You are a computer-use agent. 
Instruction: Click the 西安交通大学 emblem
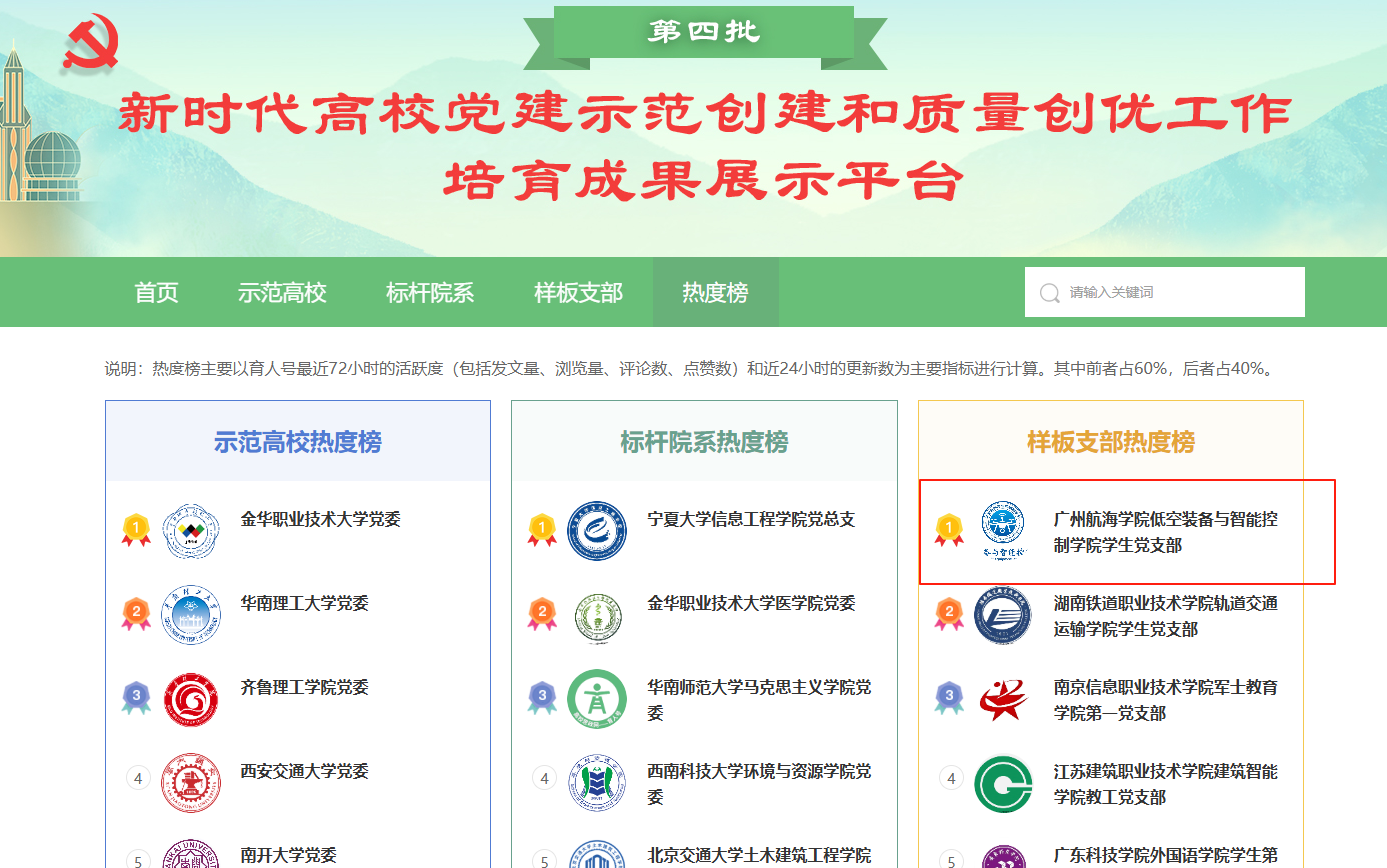(190, 783)
